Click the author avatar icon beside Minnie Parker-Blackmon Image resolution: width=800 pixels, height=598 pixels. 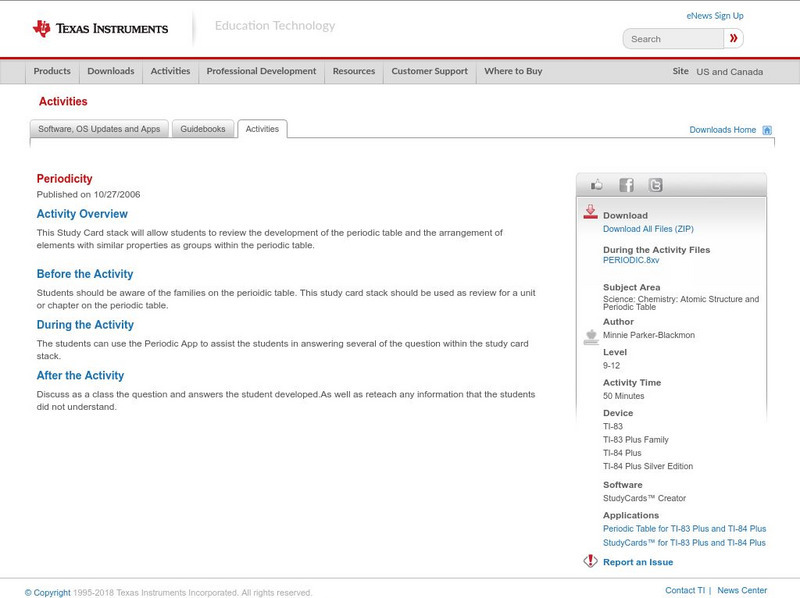coord(589,336)
